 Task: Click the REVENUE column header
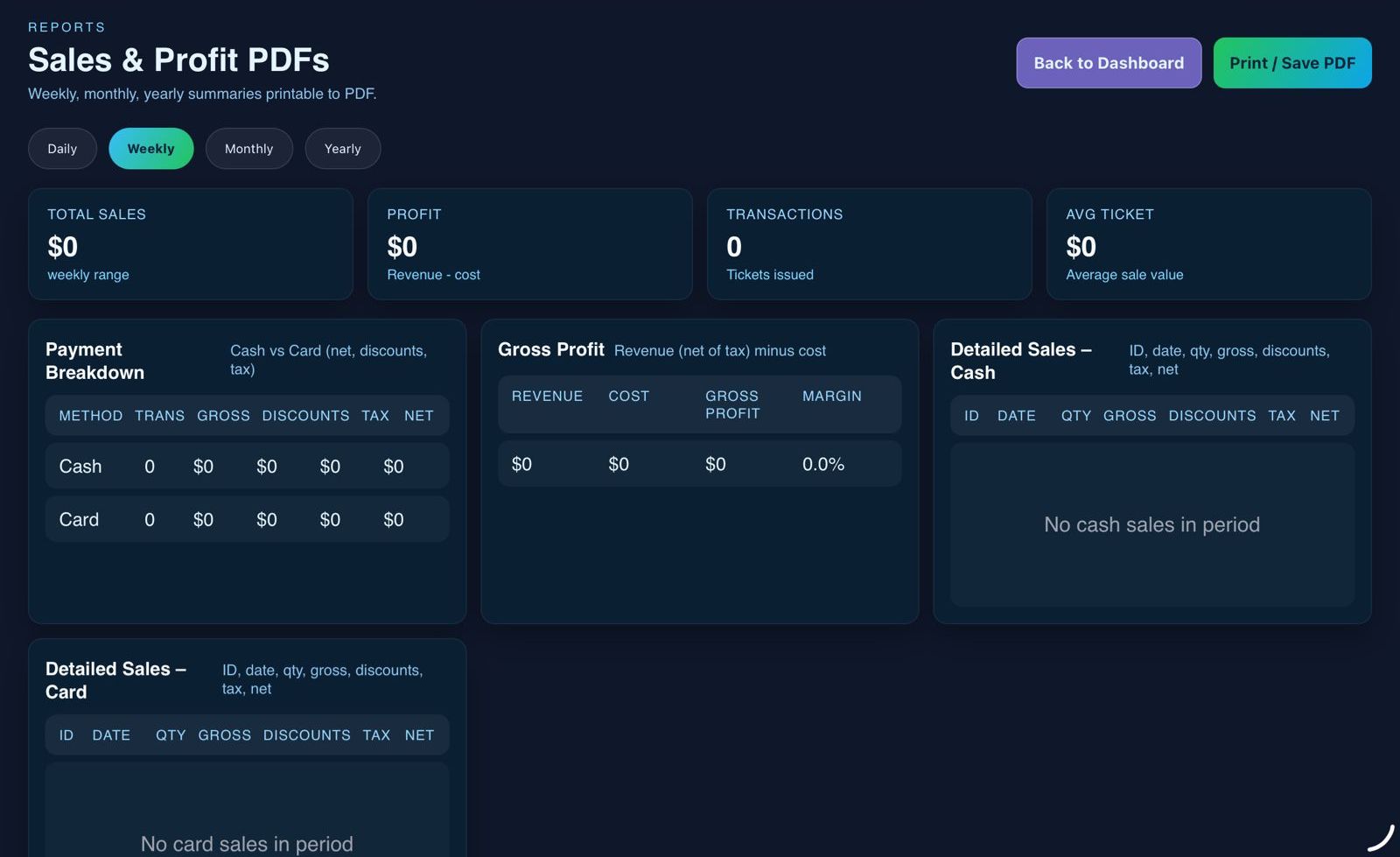547,397
